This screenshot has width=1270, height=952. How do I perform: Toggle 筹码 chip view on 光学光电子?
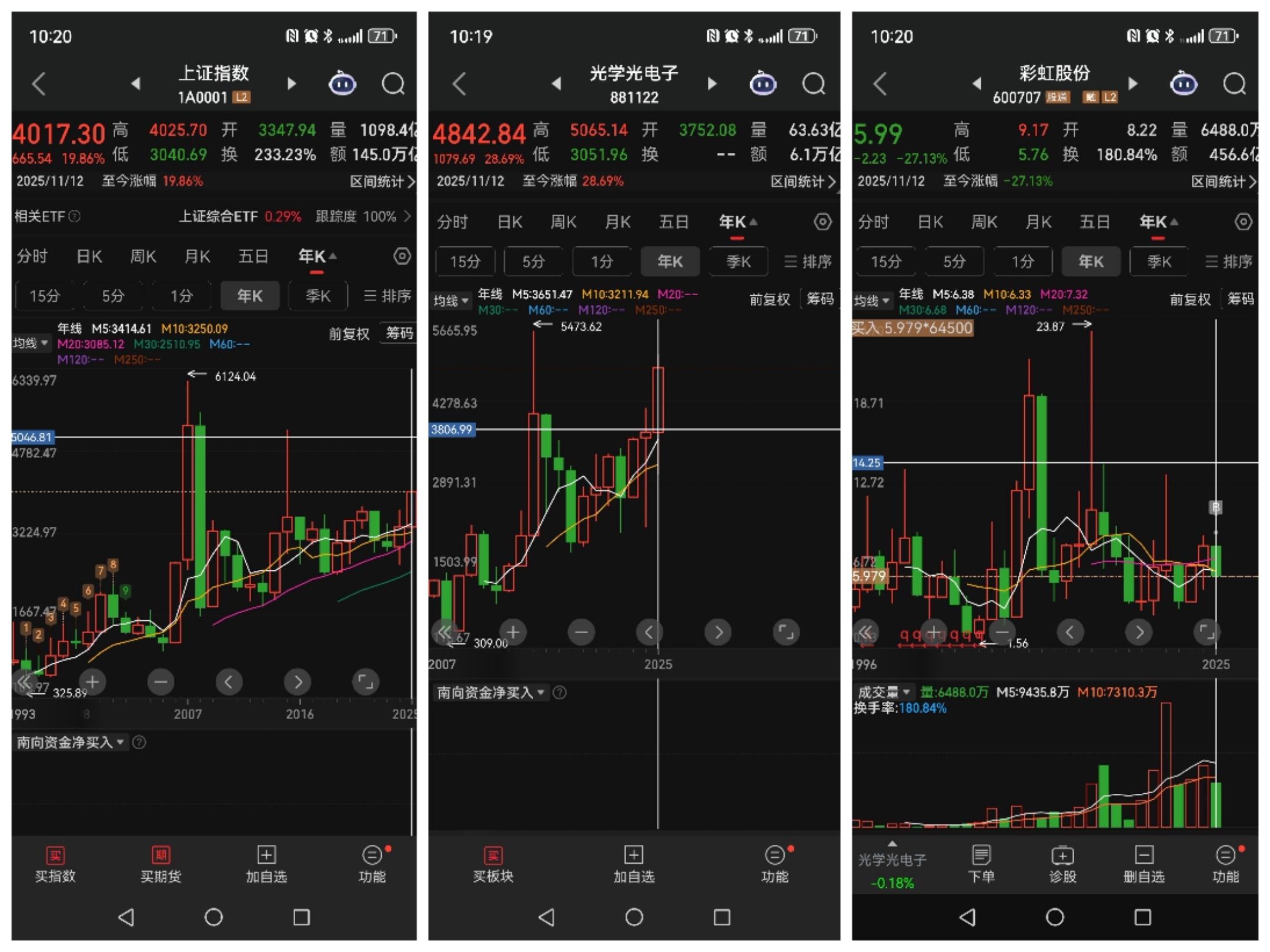tap(820, 299)
